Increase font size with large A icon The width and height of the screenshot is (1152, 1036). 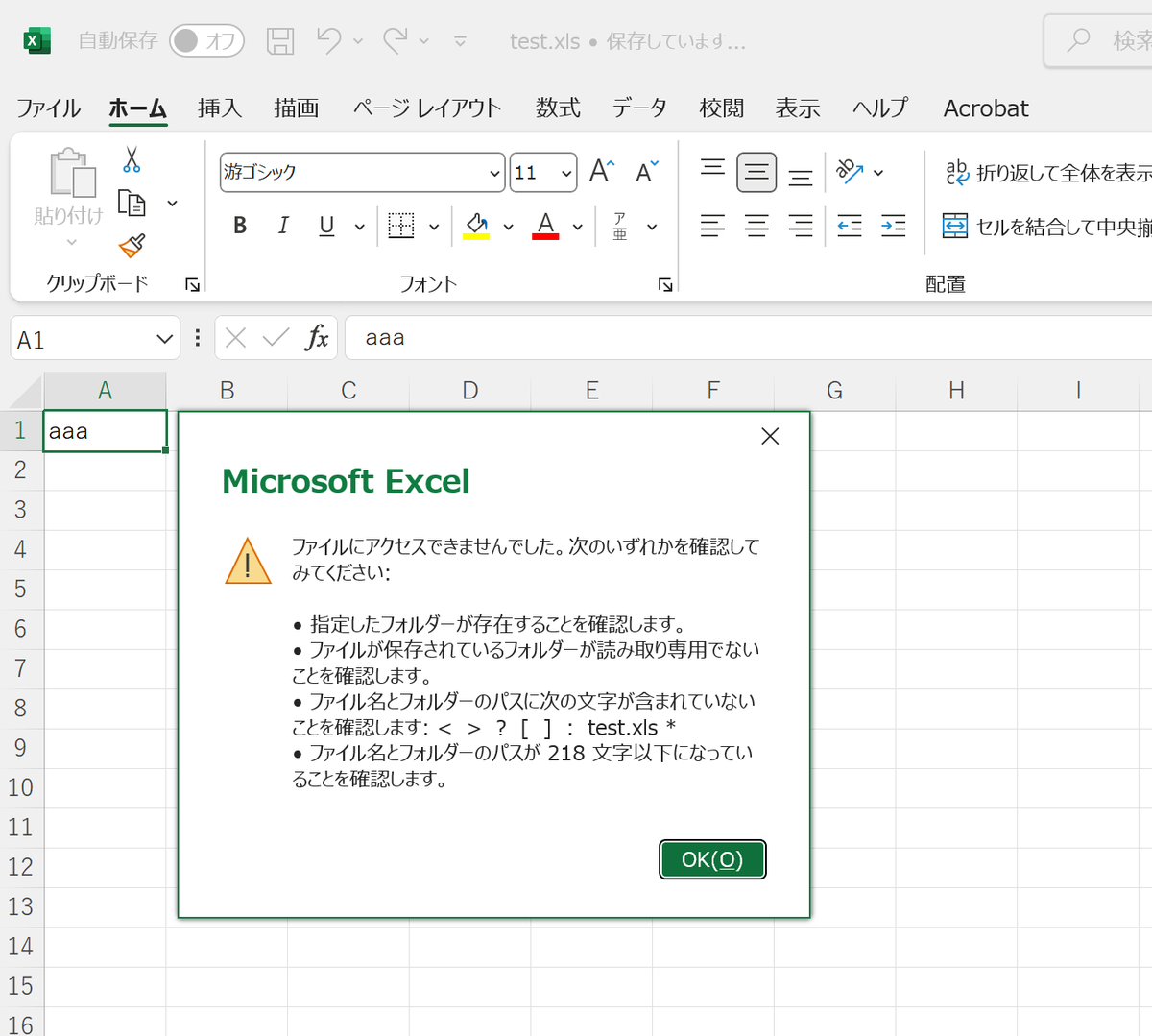coord(603,171)
